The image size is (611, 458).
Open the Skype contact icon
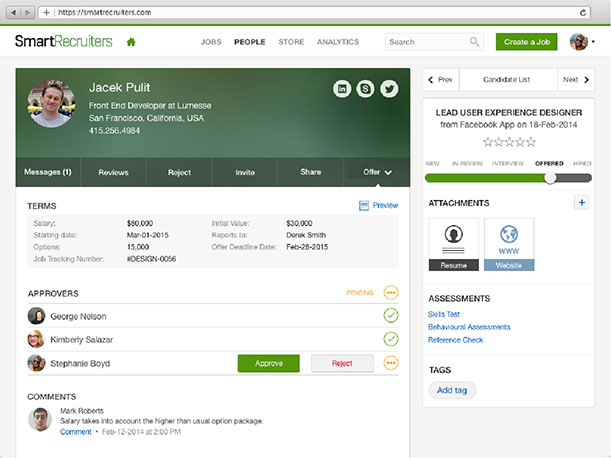click(365, 89)
